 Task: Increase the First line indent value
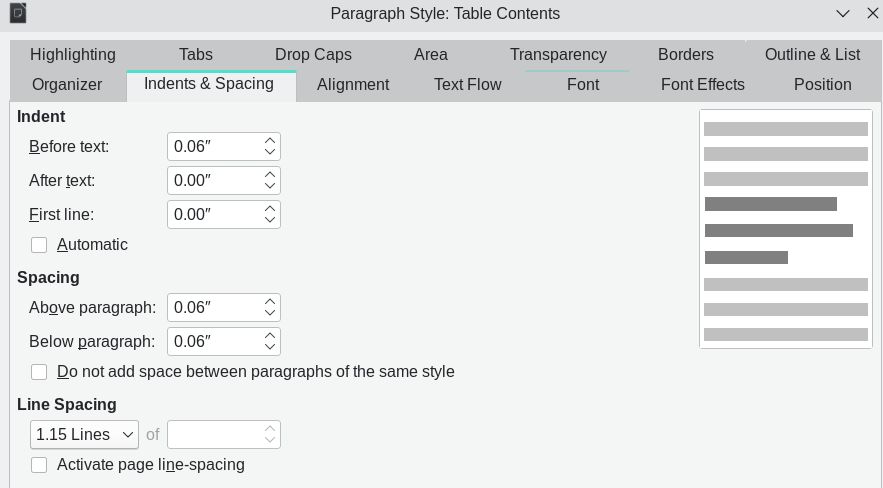click(x=270, y=209)
